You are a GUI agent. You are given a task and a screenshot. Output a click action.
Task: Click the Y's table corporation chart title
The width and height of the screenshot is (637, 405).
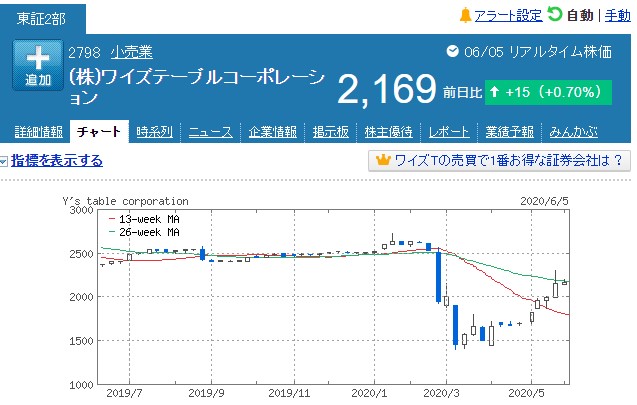click(125, 201)
